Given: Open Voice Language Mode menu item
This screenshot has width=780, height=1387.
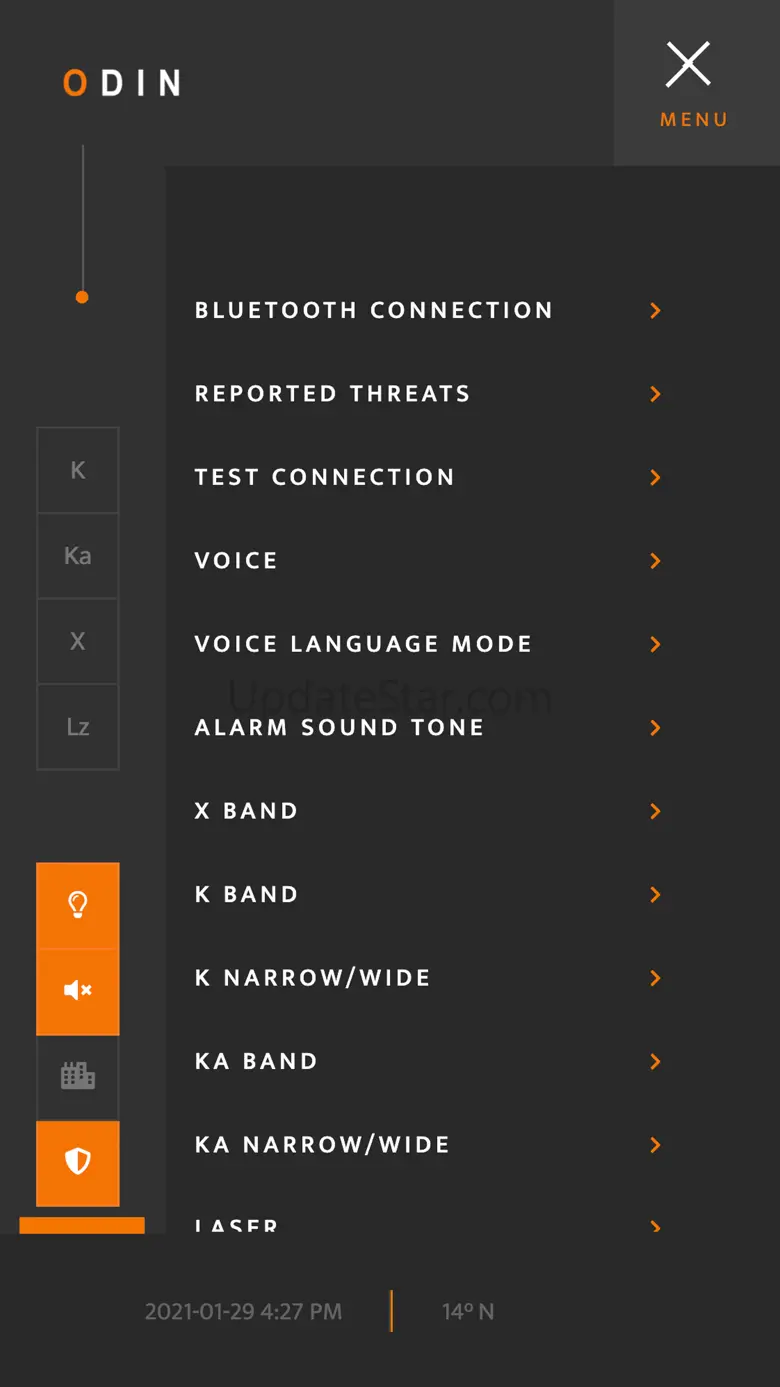Looking at the screenshot, I should click(x=363, y=644).
